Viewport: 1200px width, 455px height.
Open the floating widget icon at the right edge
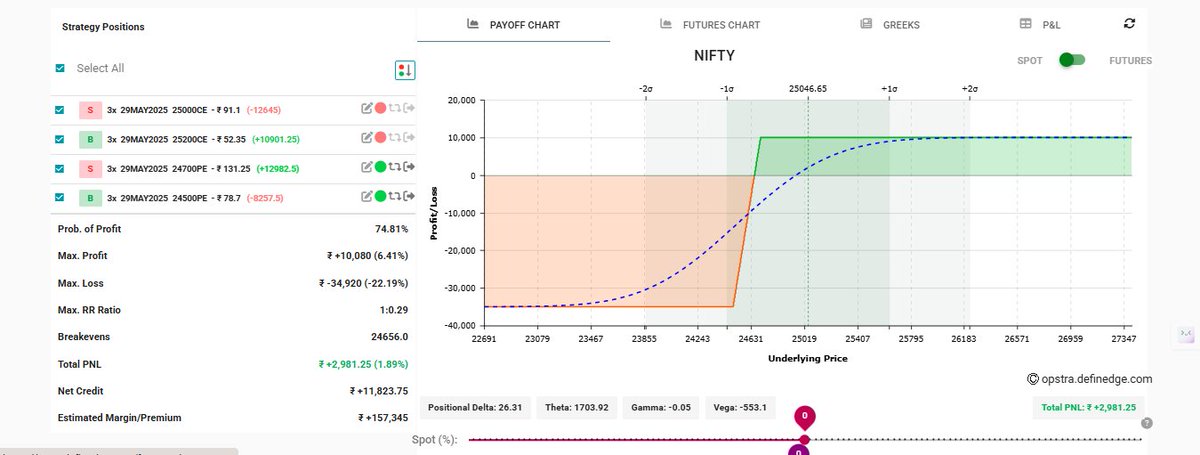pos(1186,335)
